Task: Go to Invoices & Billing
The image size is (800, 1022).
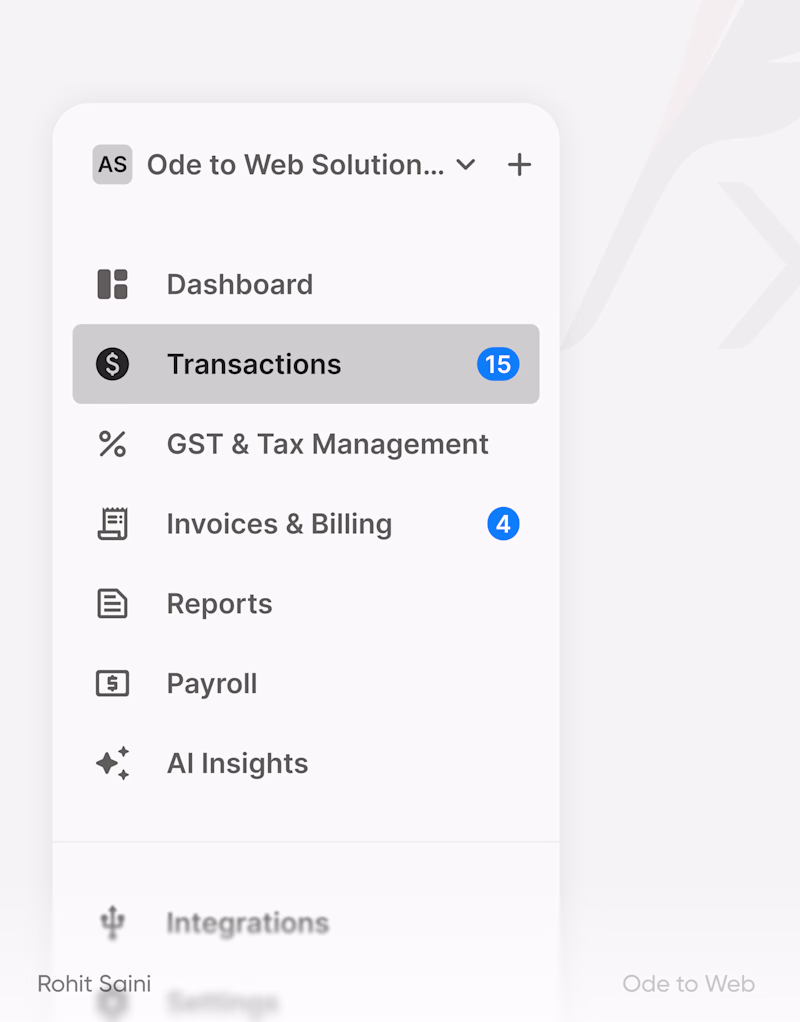Action: (279, 524)
